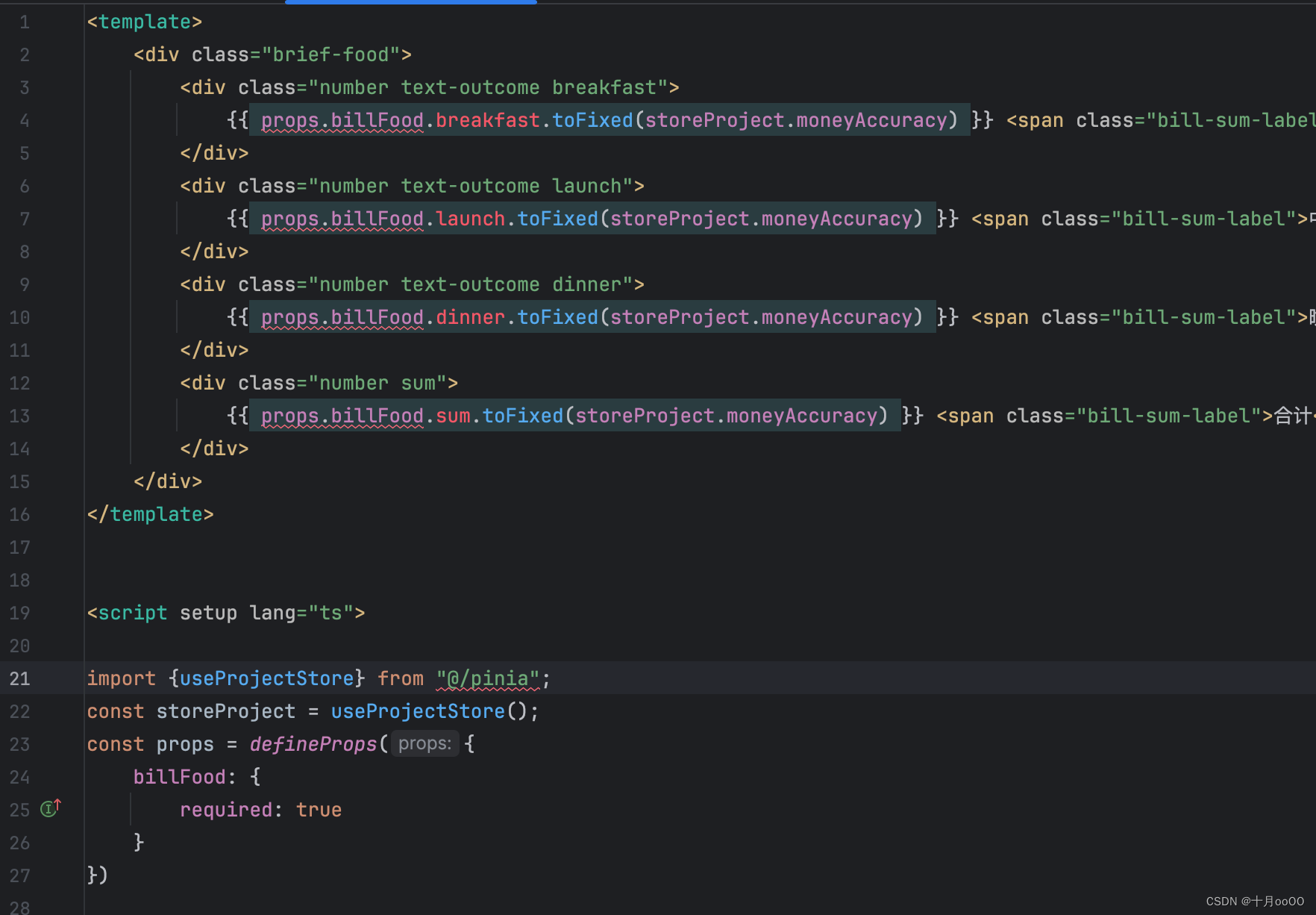
Task: Click the 'sum' property on line 13
Action: [x=453, y=416]
